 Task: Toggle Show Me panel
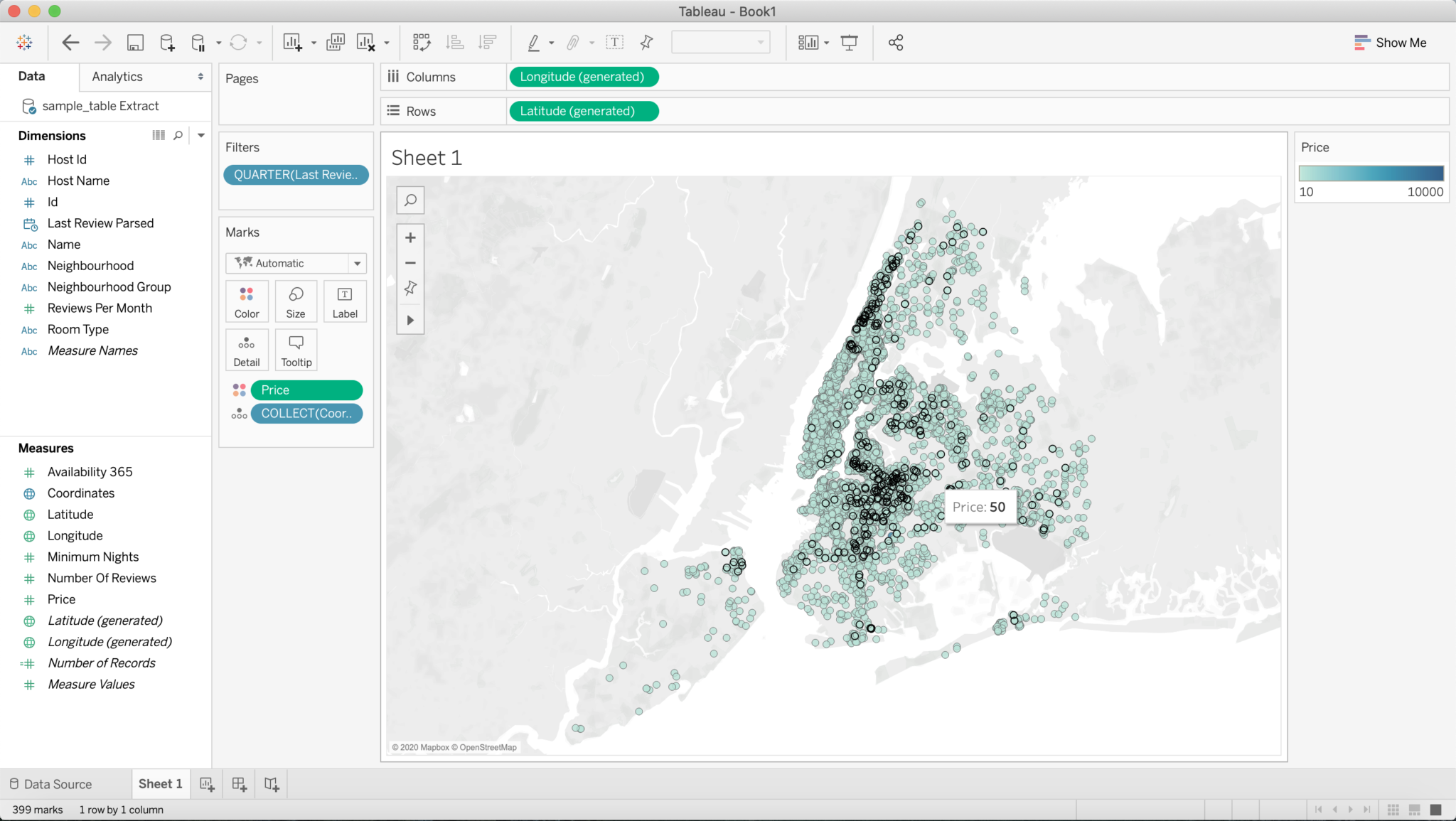click(x=1391, y=42)
